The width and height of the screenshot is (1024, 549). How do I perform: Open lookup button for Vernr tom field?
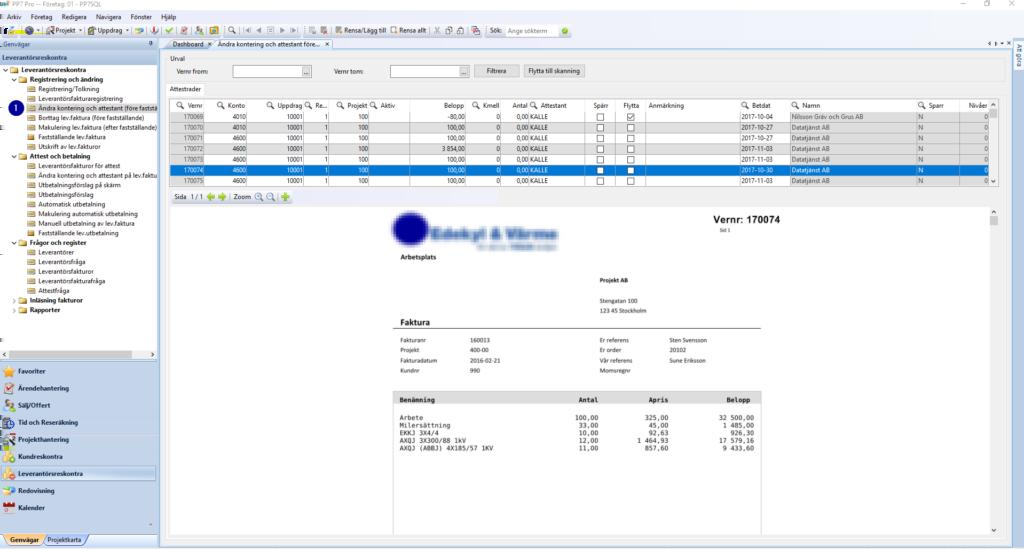(464, 72)
